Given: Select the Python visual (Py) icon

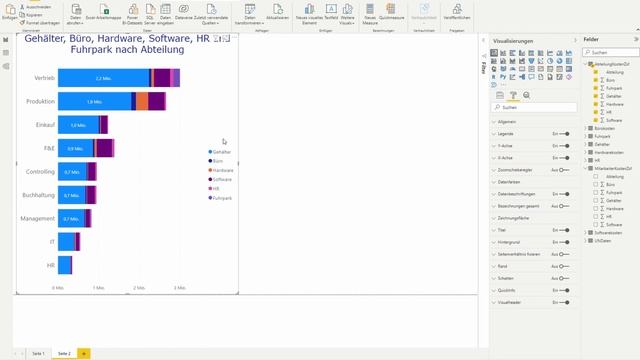Looking at the screenshot, I should [x=503, y=77].
